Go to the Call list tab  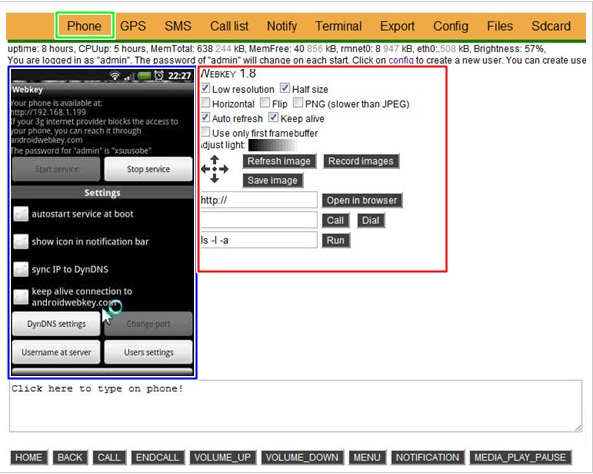coord(229,26)
